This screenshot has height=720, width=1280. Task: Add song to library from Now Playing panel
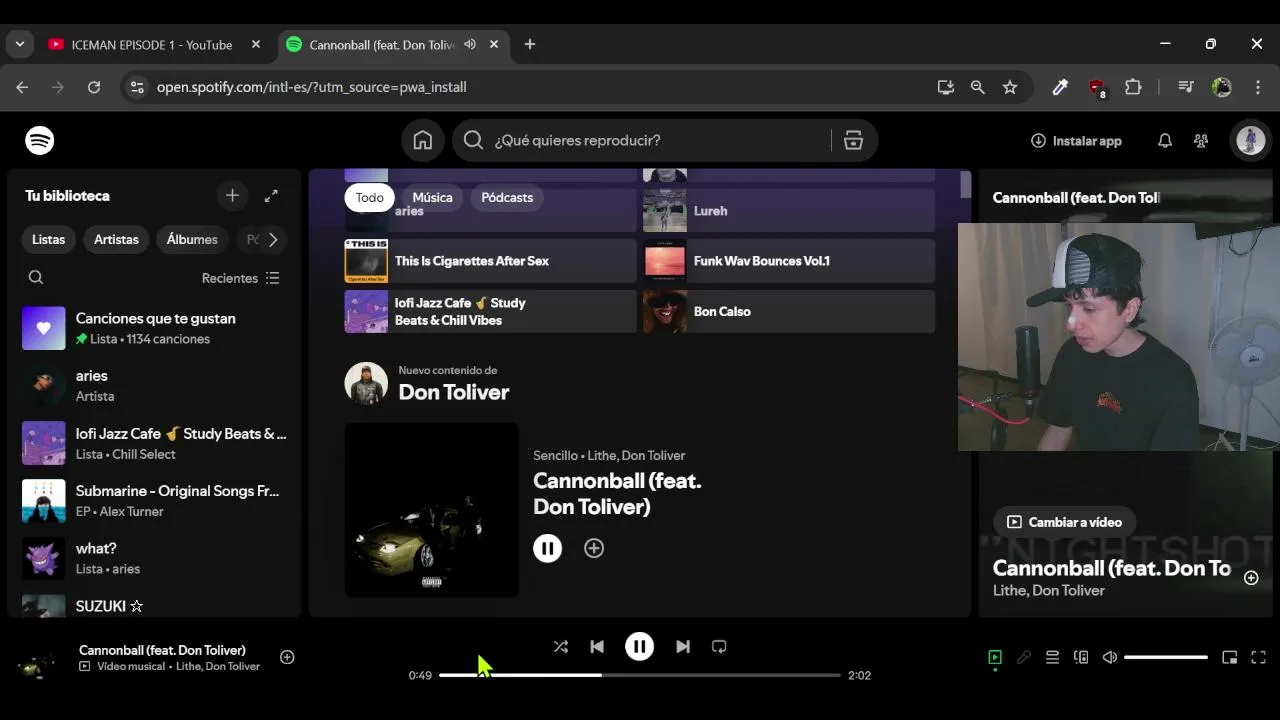click(x=1251, y=578)
